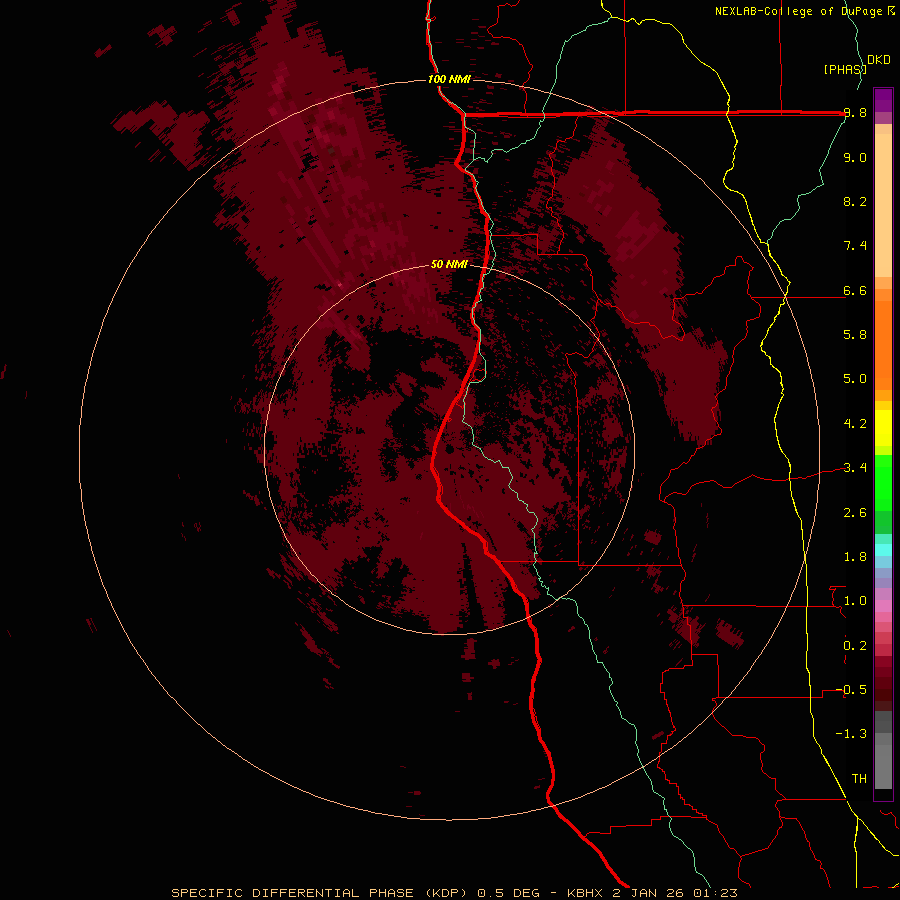
Task: Click the 0.2 value on the color scale
Action: click(855, 646)
